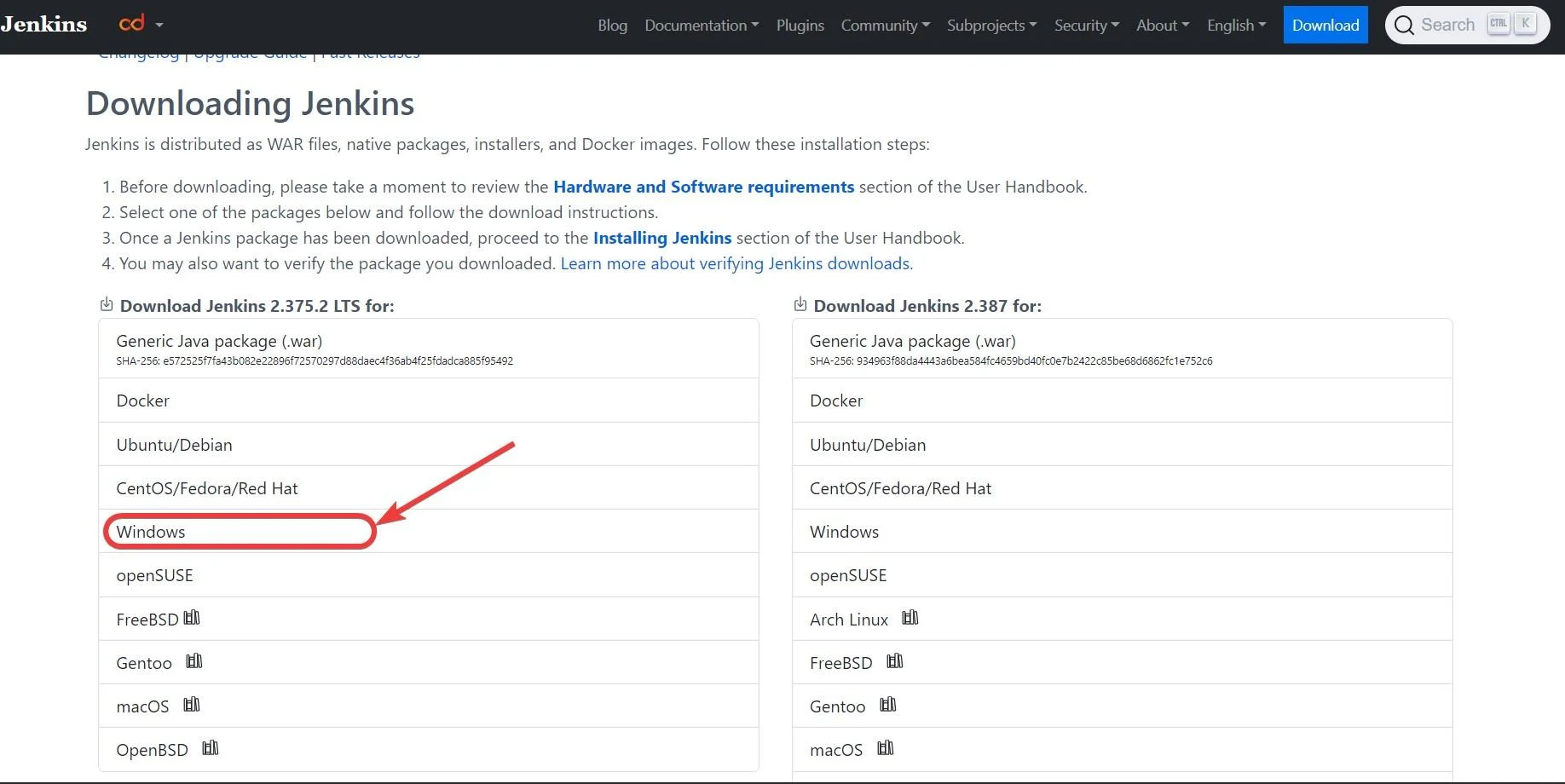Select Plugins from the navigation bar

[x=800, y=25]
